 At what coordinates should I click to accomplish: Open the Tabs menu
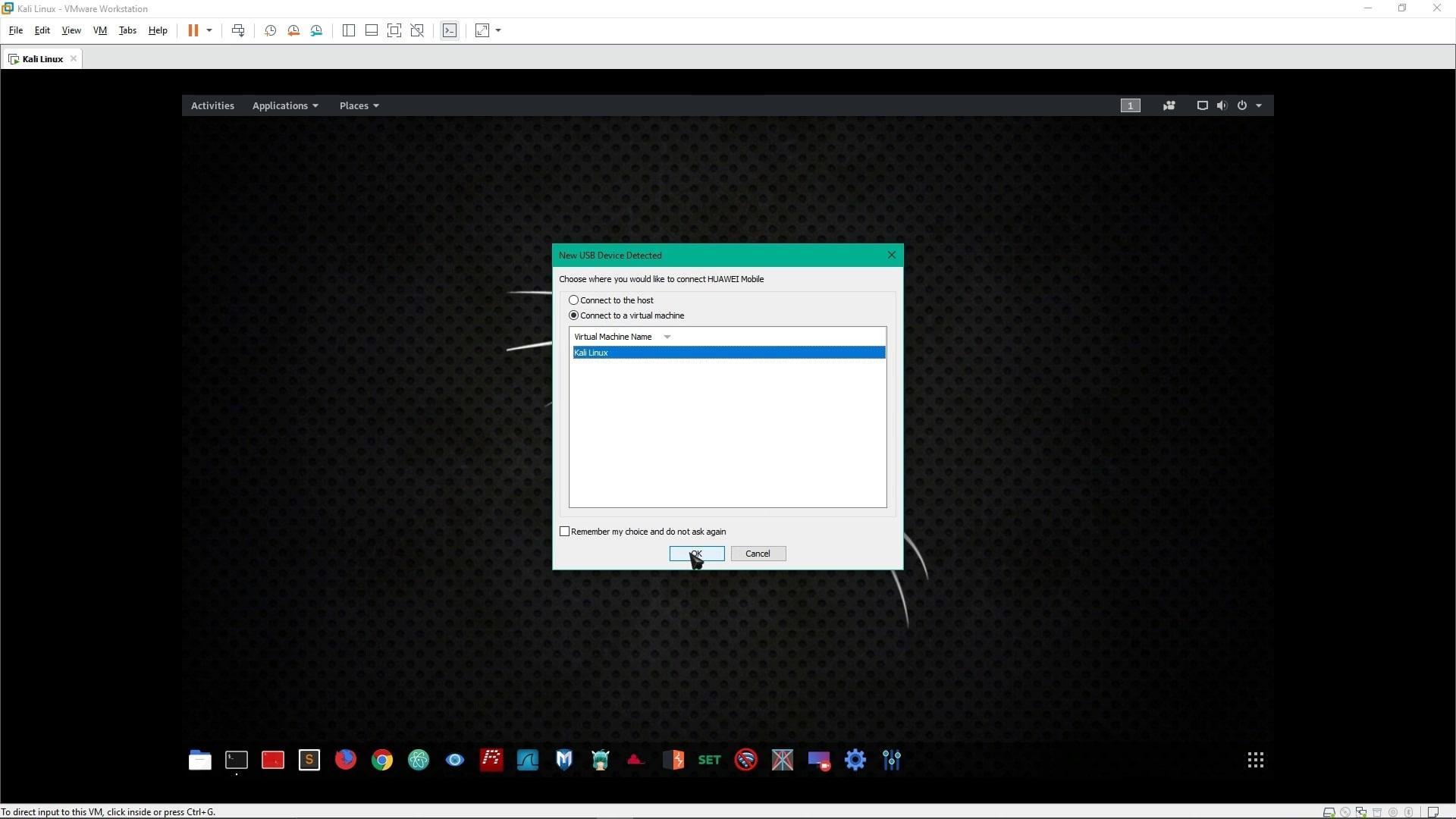click(127, 30)
